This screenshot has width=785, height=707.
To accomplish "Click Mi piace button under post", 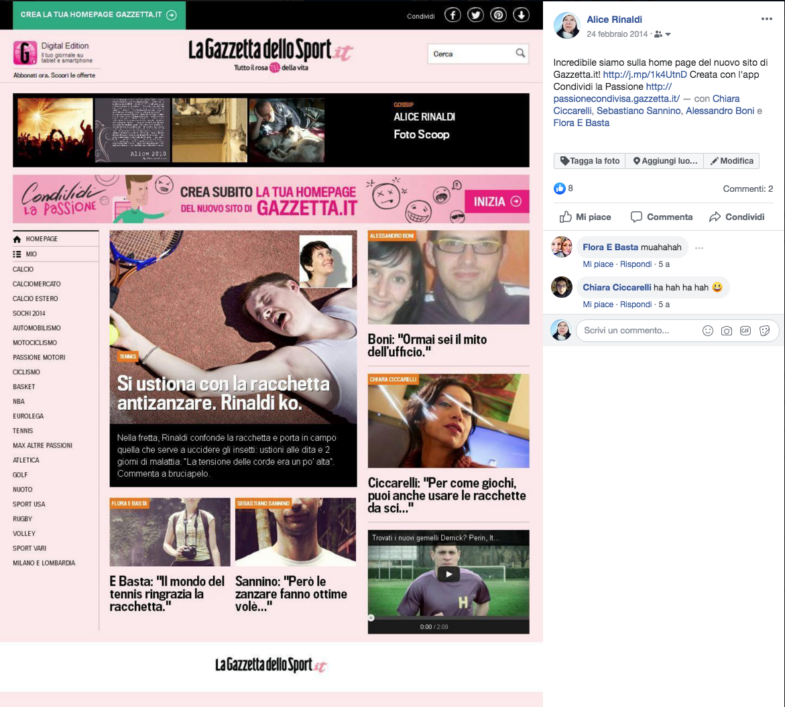I will click(585, 217).
